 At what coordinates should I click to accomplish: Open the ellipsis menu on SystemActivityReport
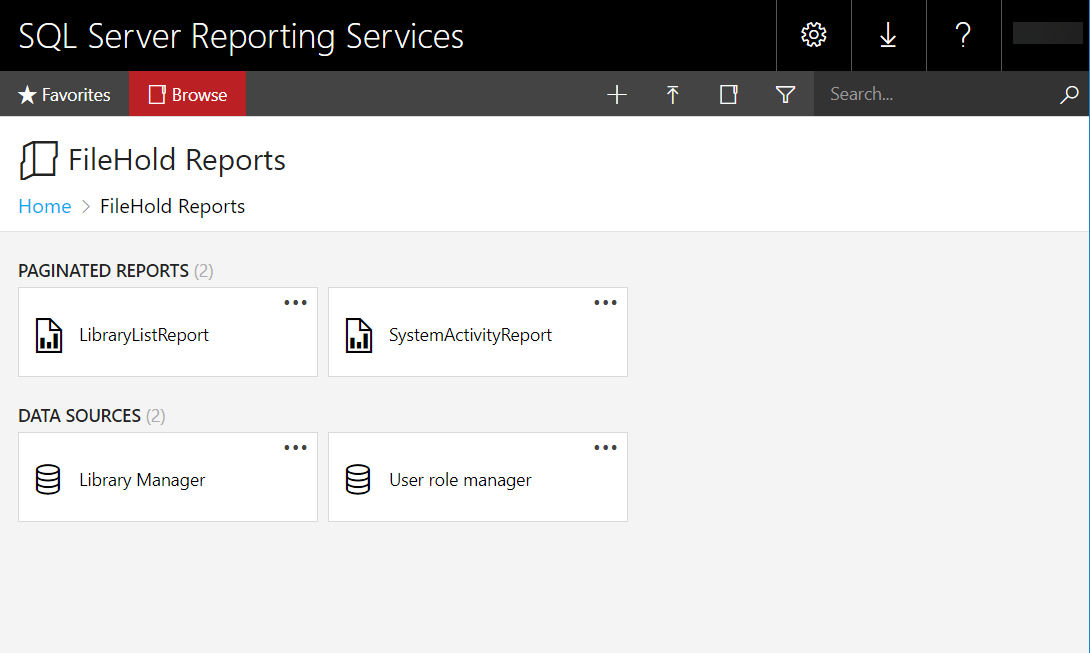[605, 302]
